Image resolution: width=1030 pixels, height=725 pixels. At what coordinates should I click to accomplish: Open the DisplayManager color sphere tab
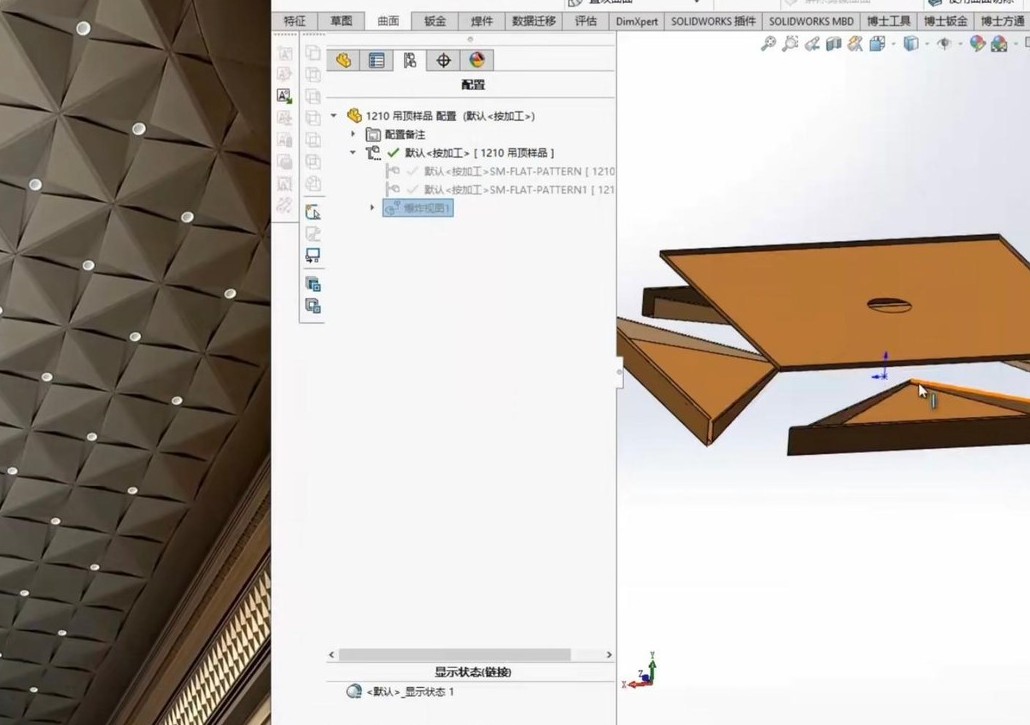point(477,60)
